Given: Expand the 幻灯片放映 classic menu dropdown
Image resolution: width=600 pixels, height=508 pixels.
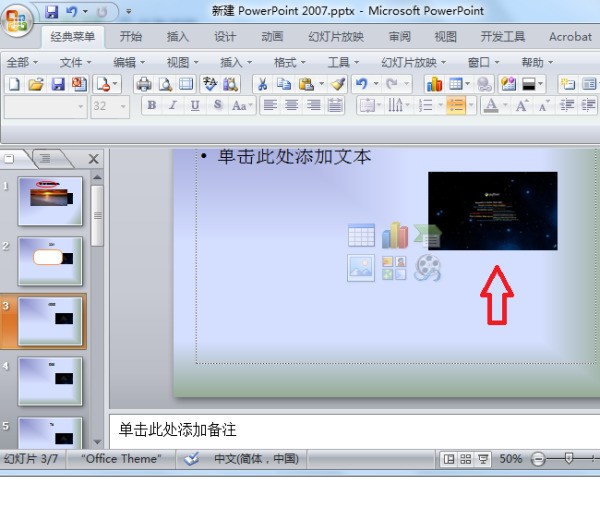Looking at the screenshot, I should (x=411, y=62).
